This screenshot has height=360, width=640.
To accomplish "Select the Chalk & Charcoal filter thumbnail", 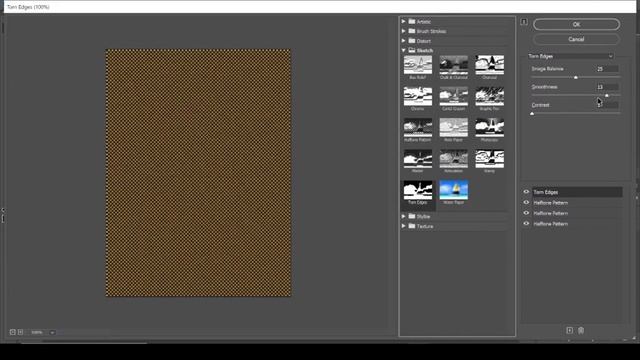I will click(x=453, y=65).
